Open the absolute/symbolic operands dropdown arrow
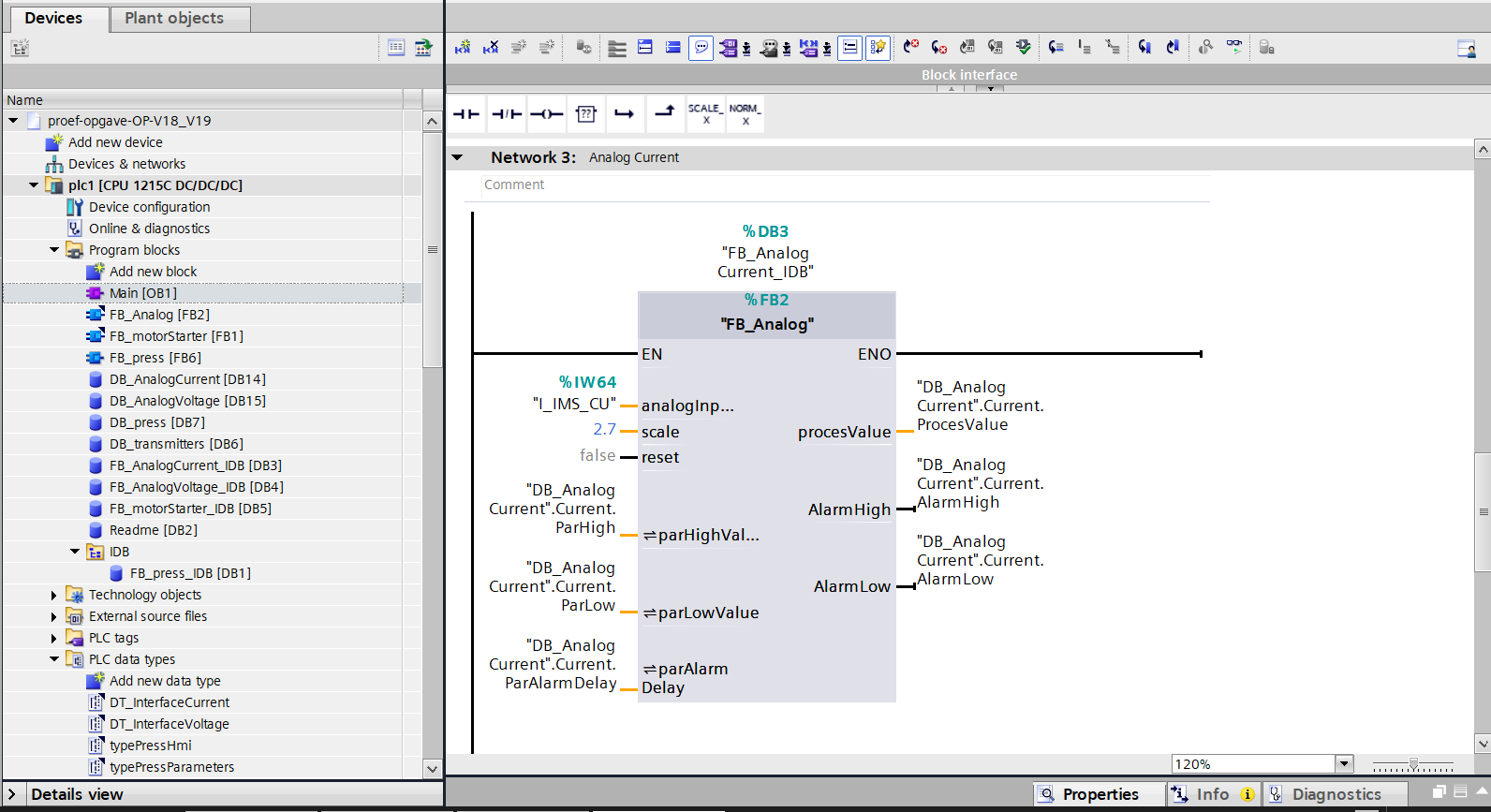1491x812 pixels. (746, 48)
